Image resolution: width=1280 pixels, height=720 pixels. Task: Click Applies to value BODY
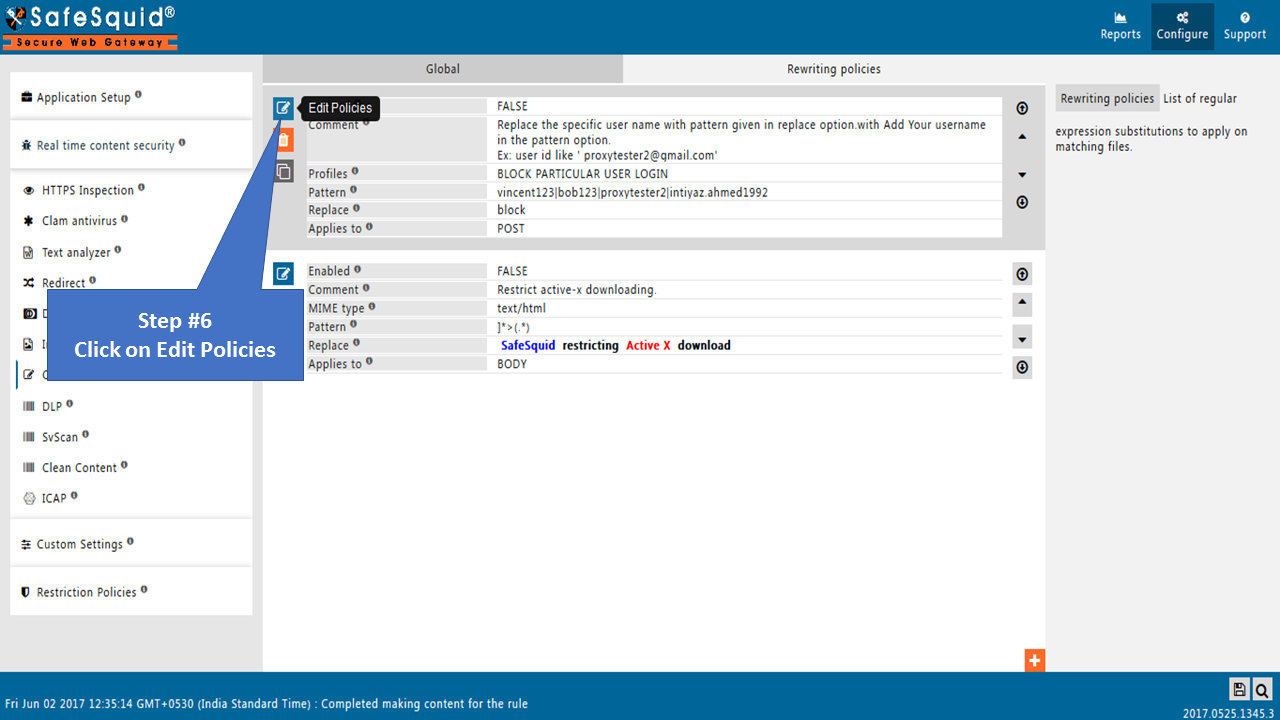(x=512, y=364)
